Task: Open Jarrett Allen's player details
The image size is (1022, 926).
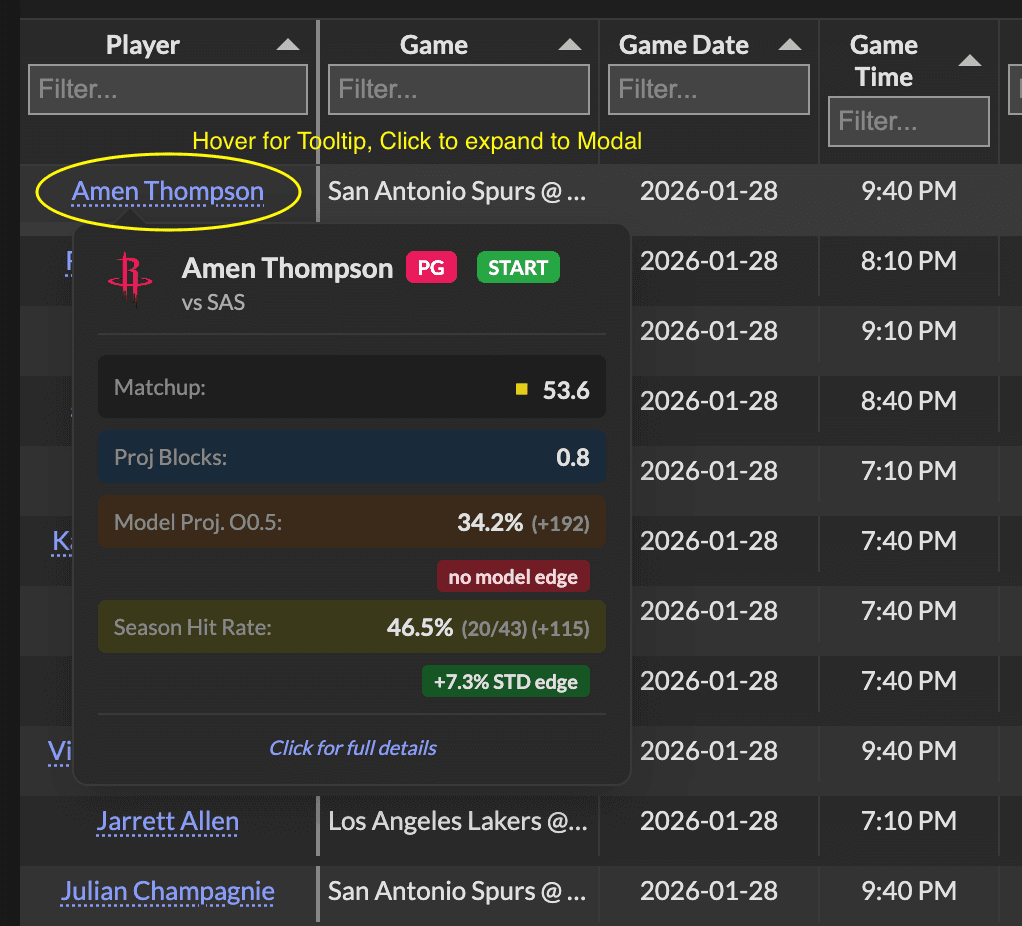Action: [168, 822]
